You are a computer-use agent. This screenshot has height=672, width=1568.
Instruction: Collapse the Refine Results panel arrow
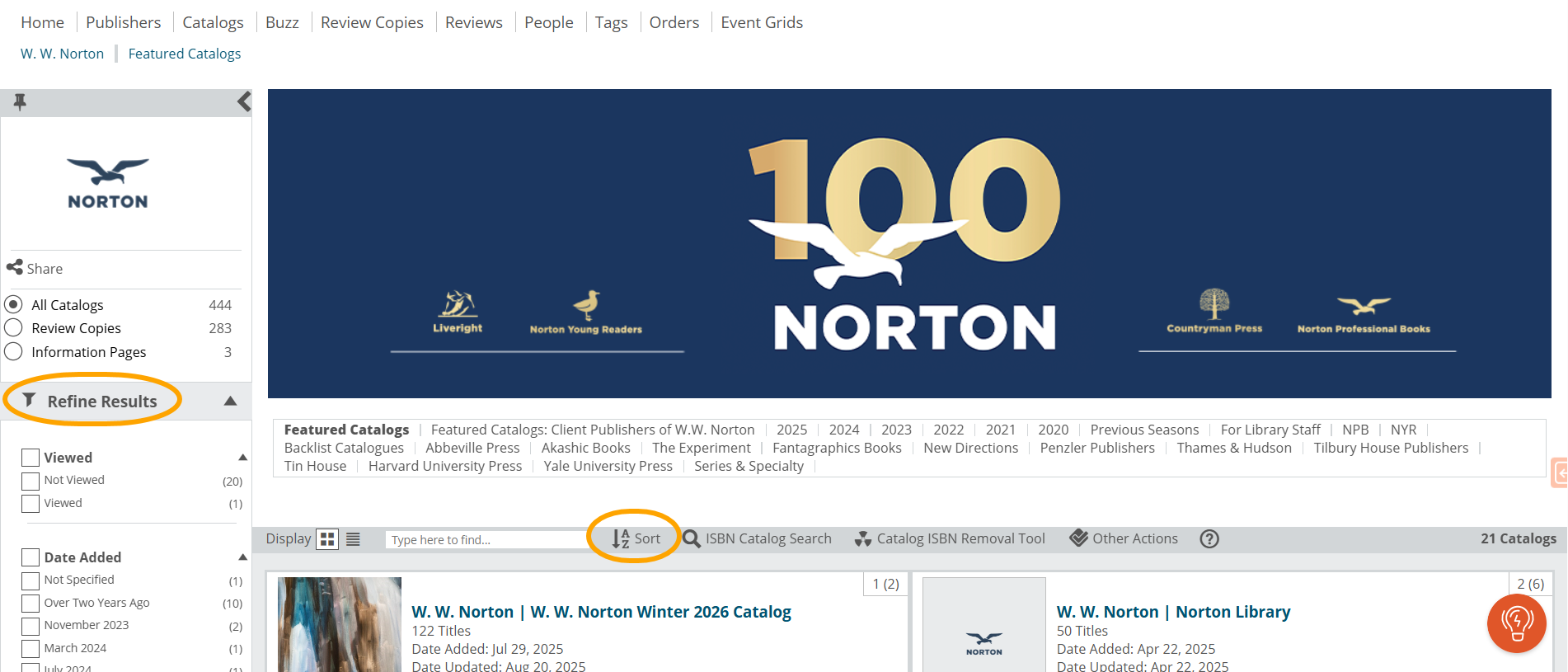click(231, 401)
